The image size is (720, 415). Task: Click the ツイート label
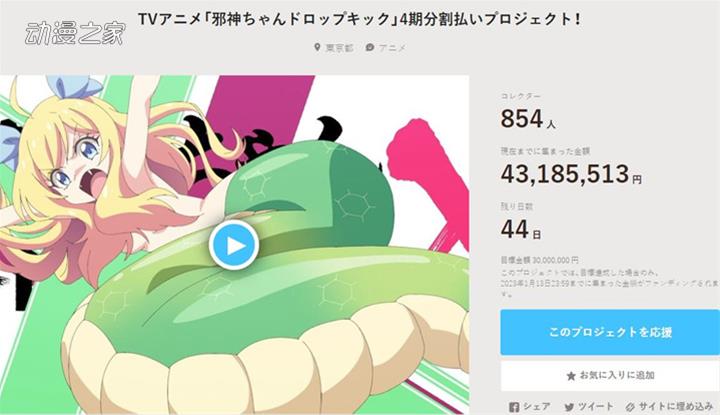(x=595, y=406)
